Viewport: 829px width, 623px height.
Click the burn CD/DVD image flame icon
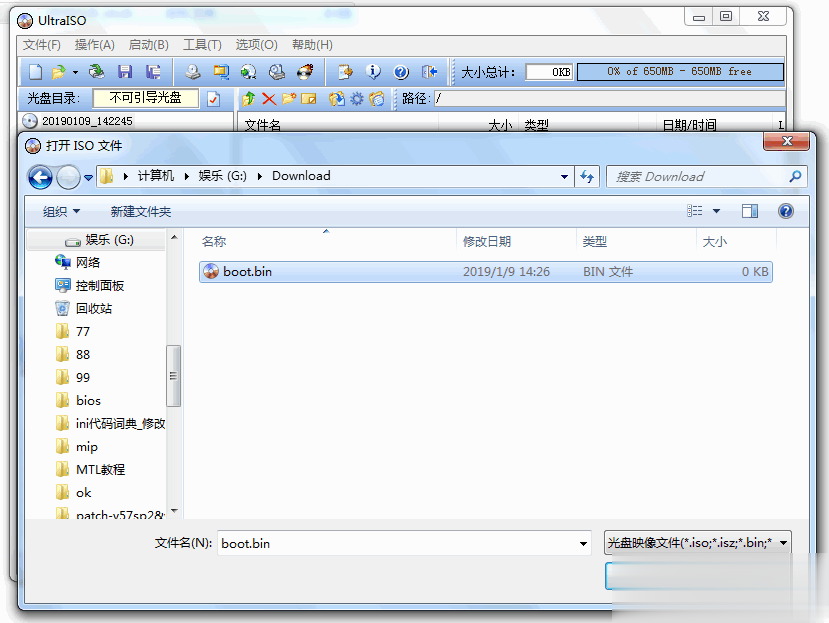coord(305,71)
